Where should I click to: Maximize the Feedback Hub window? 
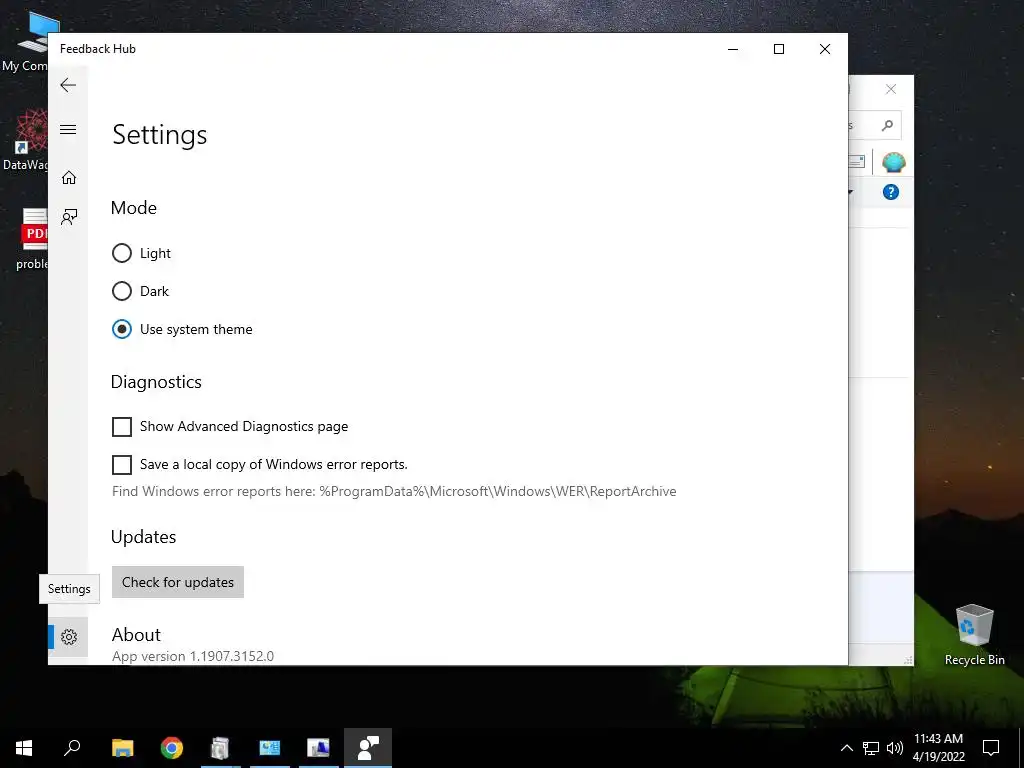click(778, 49)
